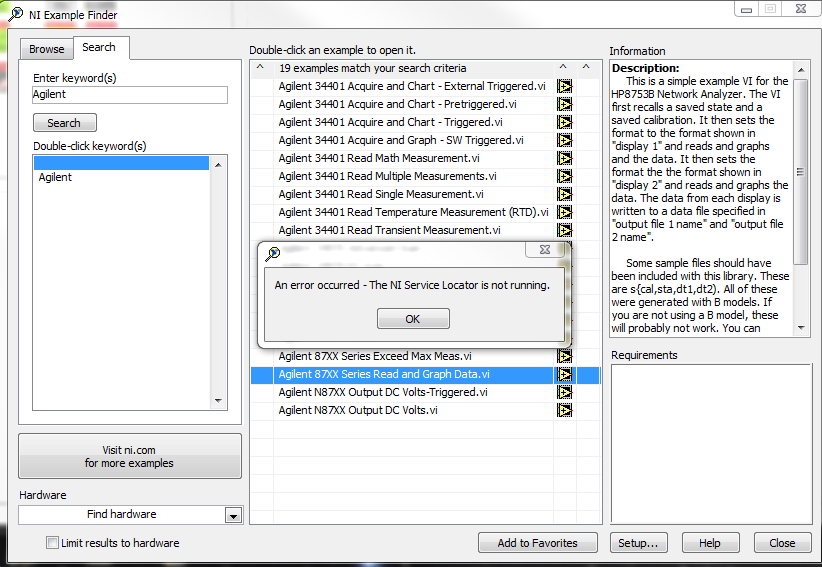Close the error dialog with its X
Image resolution: width=822 pixels, height=567 pixels.
click(x=545, y=249)
